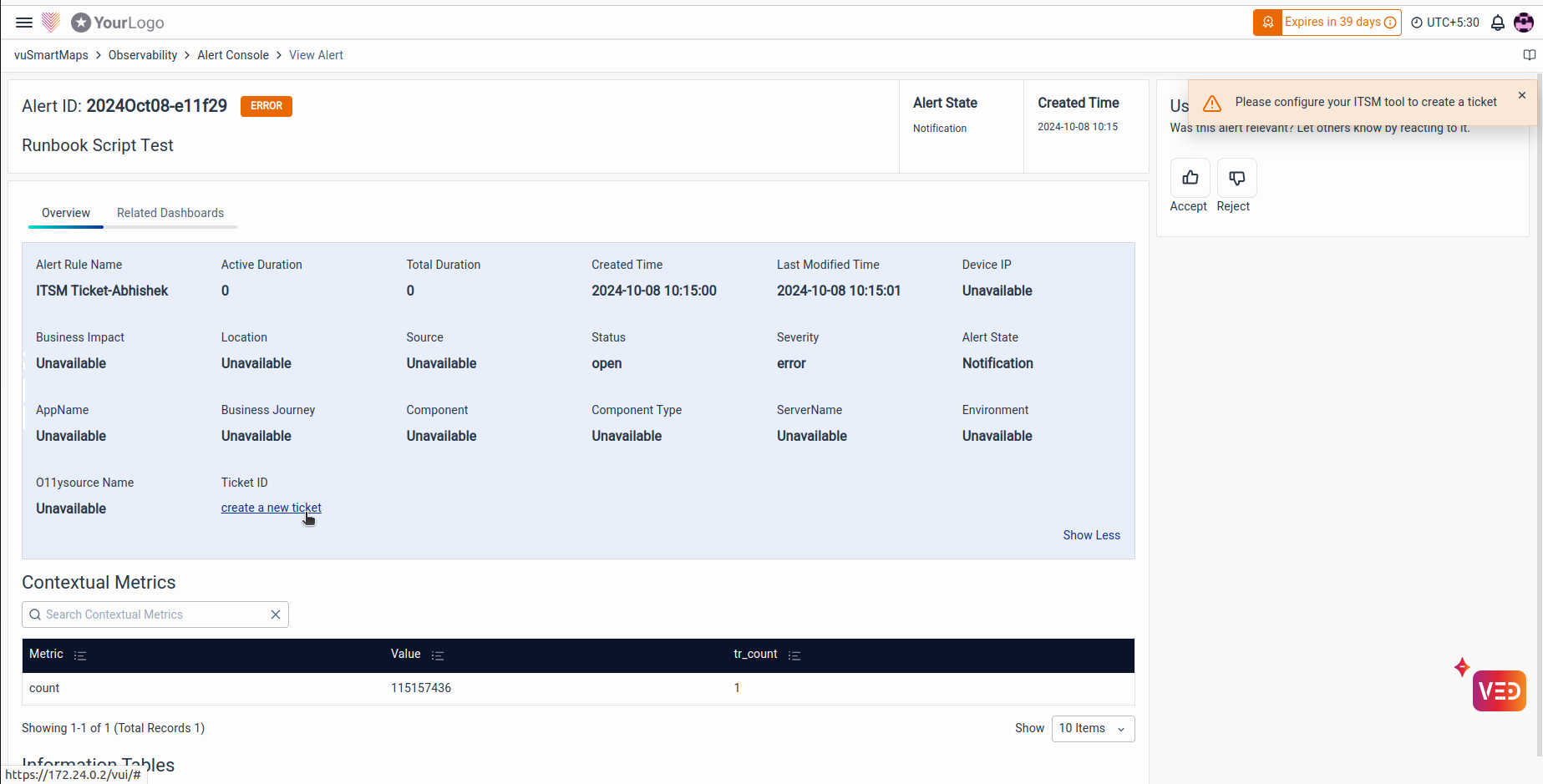Select the Overview tab
Screen dimensions: 1543x784
coord(66,213)
